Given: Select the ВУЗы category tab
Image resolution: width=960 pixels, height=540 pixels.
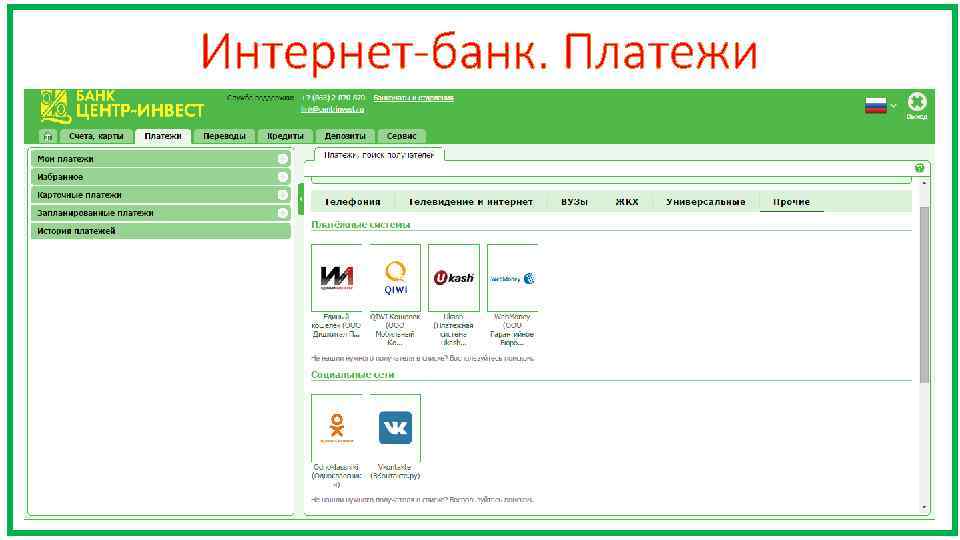Looking at the screenshot, I should point(574,202).
